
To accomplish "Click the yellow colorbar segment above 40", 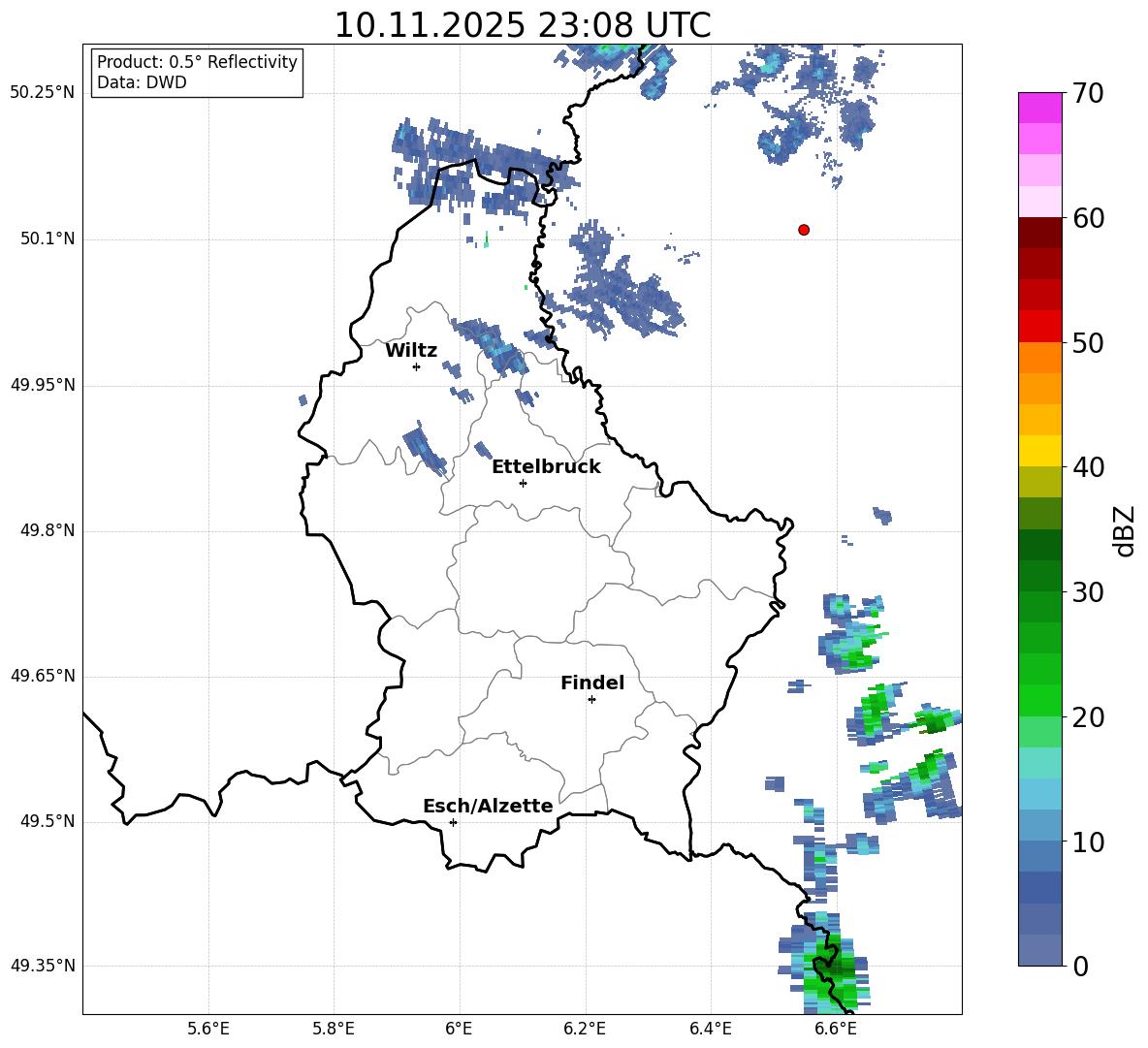I will (x=1039, y=451).
